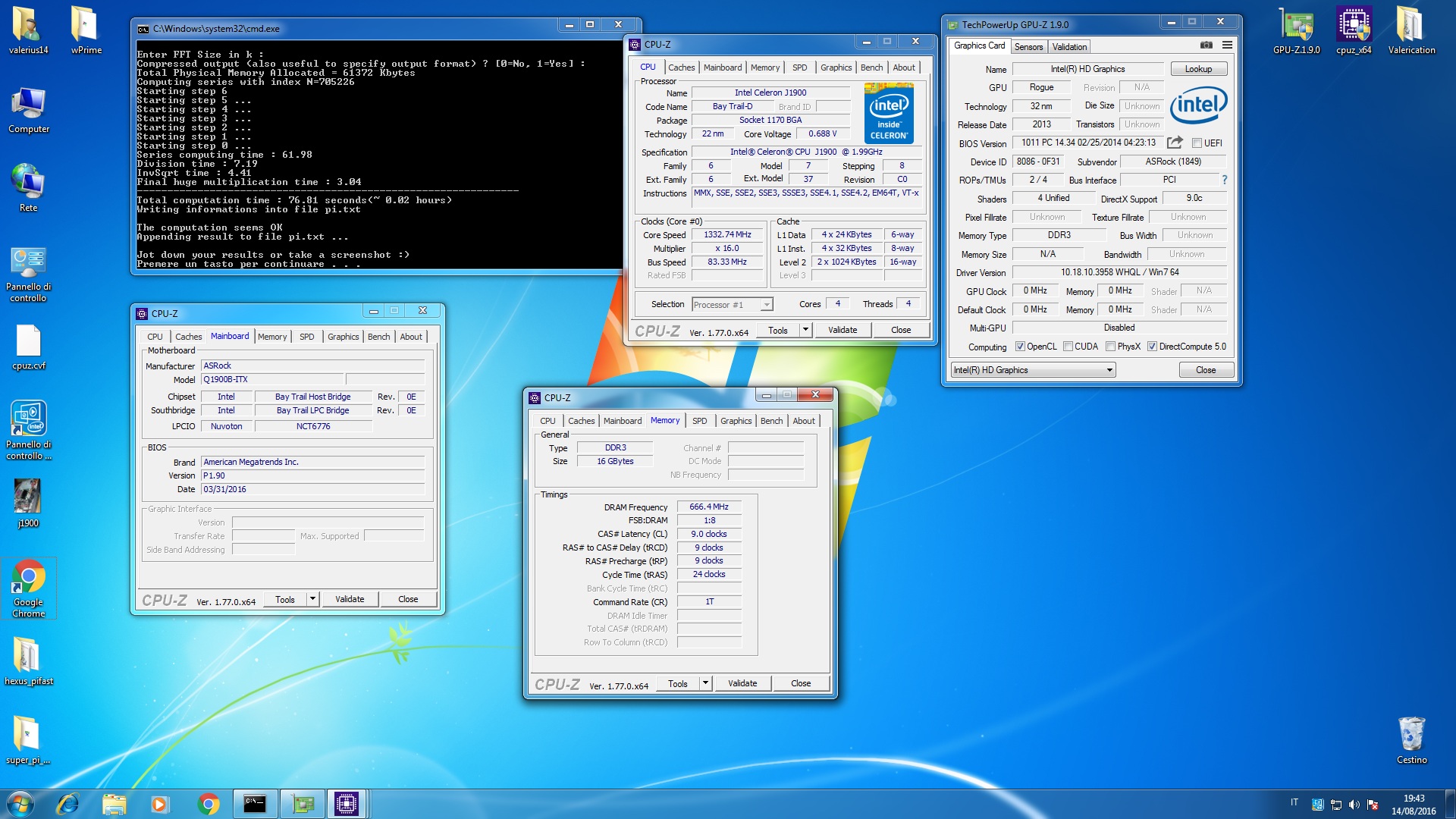
Task: Open Windows Explorer from taskbar
Action: [114, 804]
